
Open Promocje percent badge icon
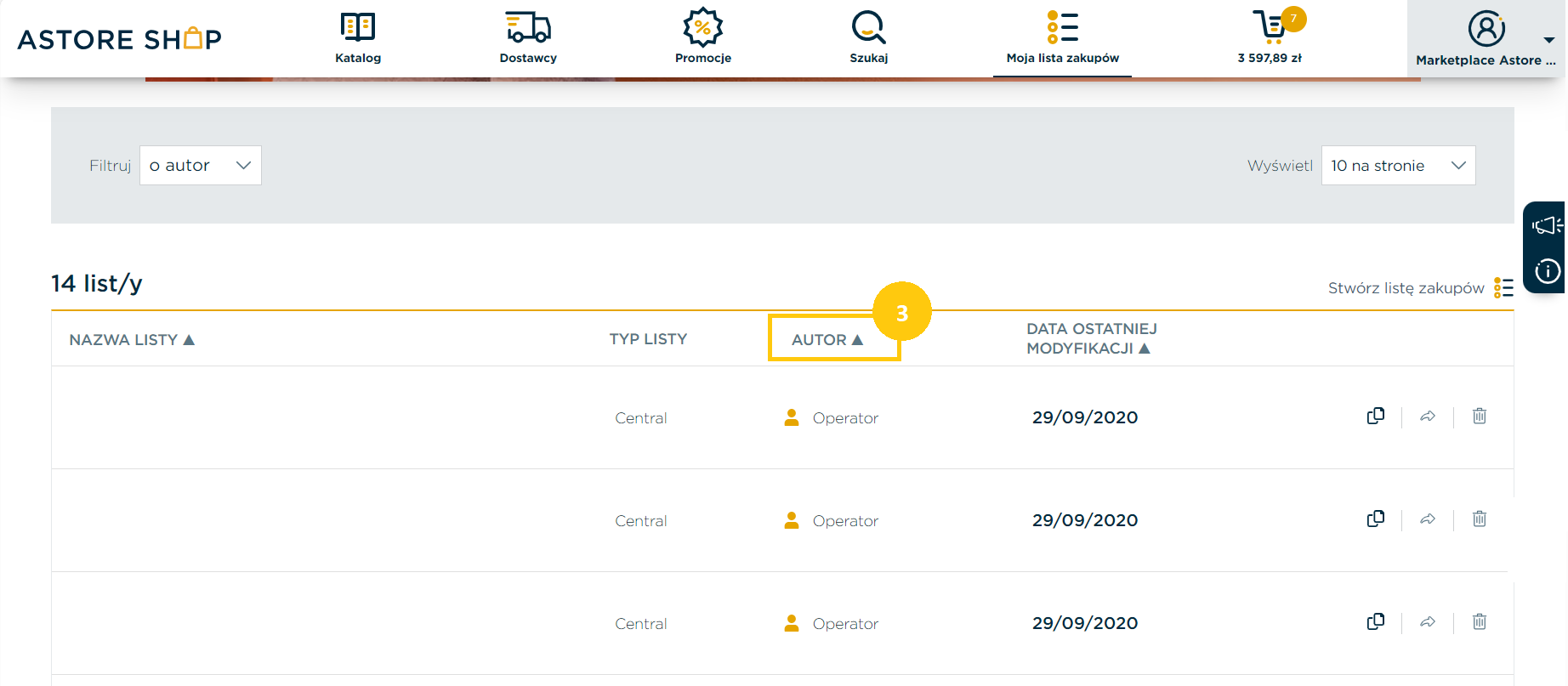[x=703, y=26]
